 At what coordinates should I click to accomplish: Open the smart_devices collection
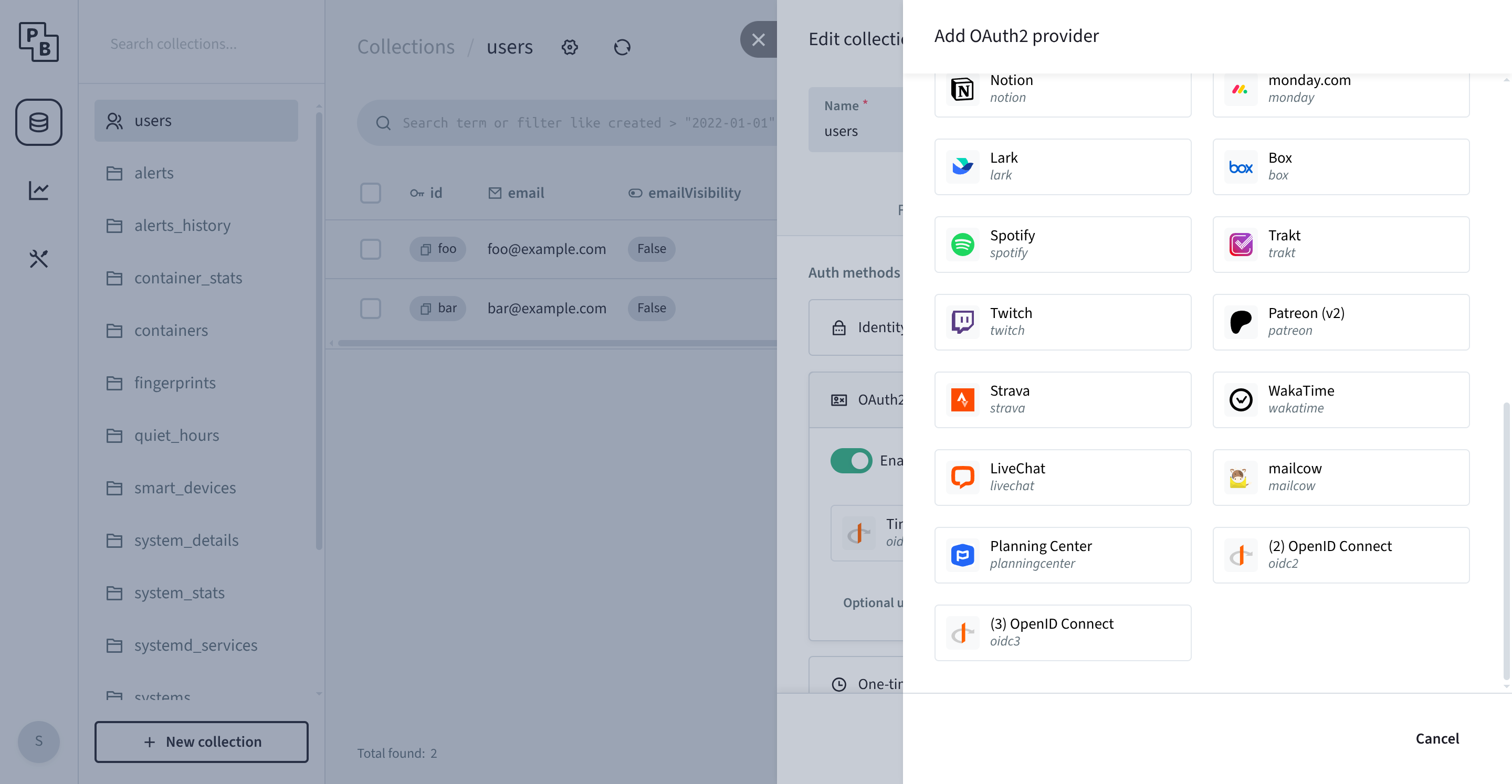[196, 488]
